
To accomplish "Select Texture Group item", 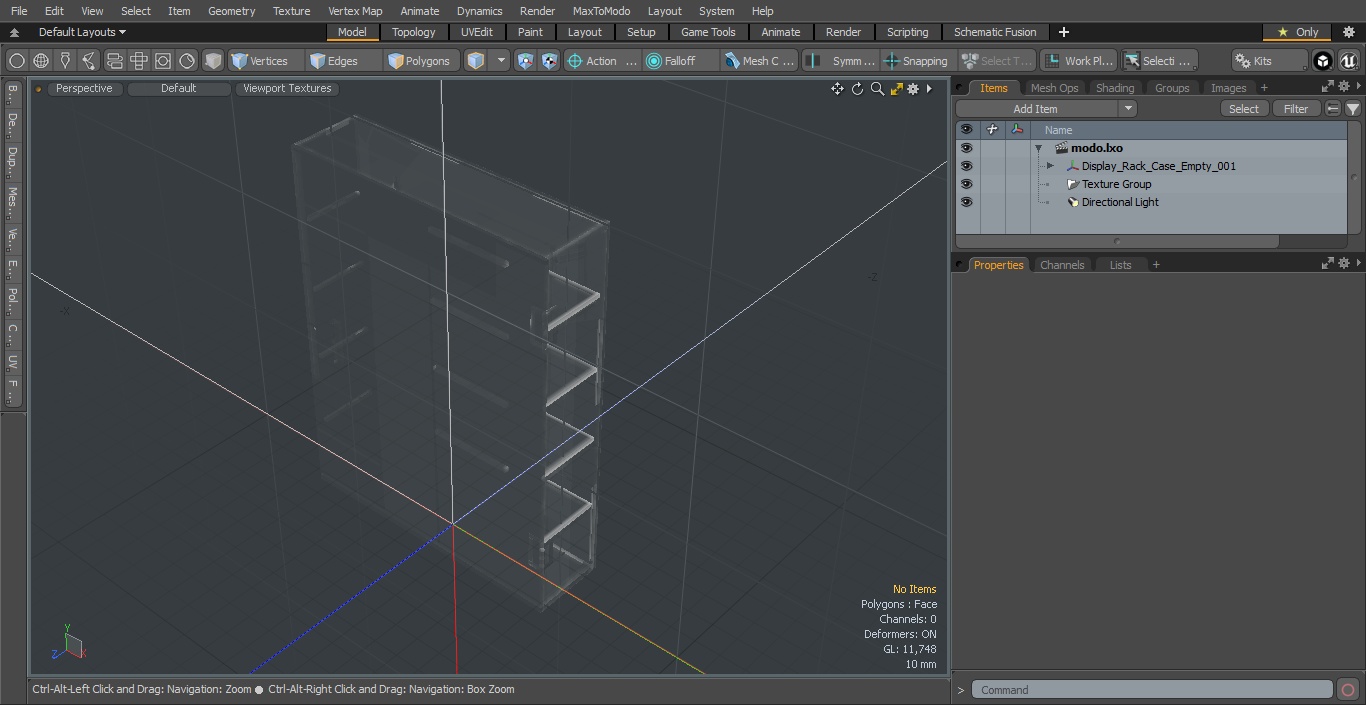I will [x=1116, y=184].
